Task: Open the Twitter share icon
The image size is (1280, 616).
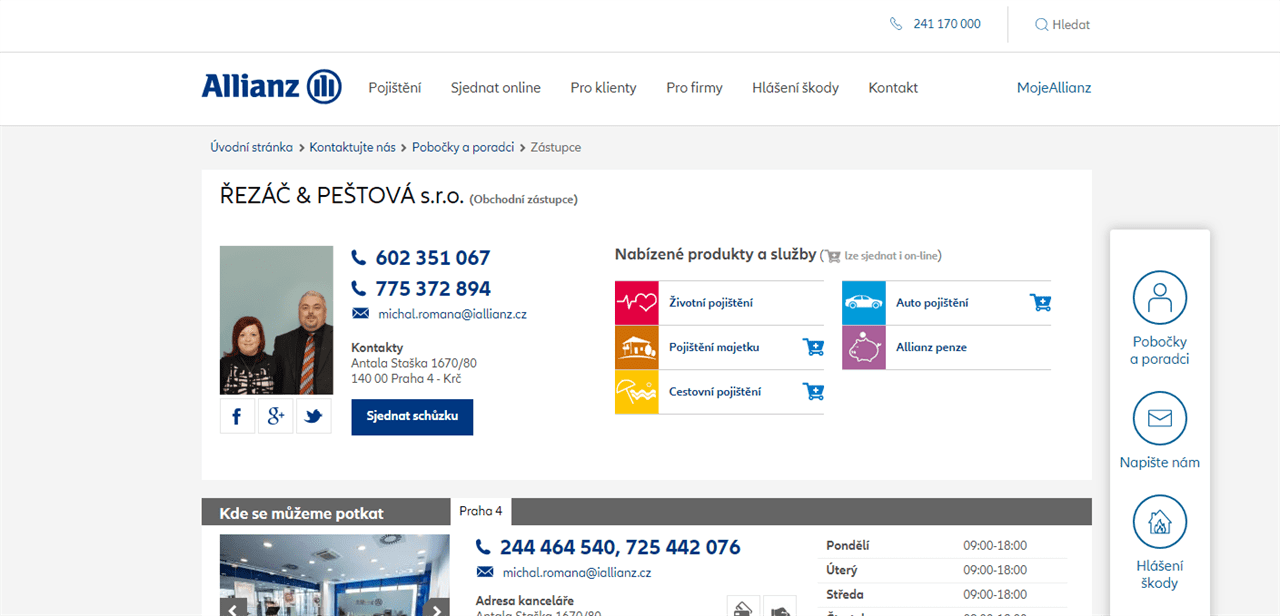Action: point(314,416)
